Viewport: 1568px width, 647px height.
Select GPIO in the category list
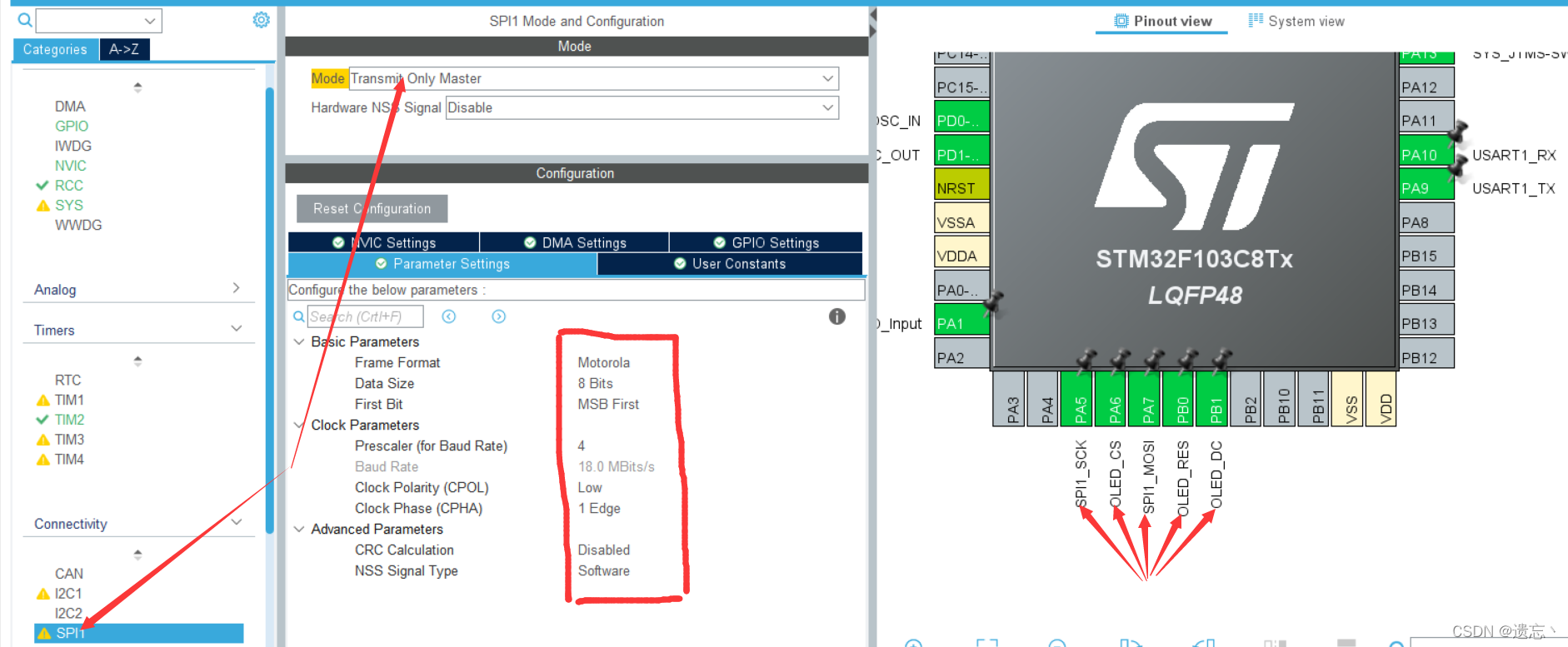click(72, 126)
